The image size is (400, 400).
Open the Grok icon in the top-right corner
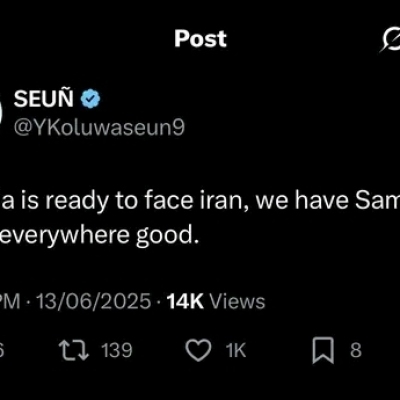click(390, 39)
